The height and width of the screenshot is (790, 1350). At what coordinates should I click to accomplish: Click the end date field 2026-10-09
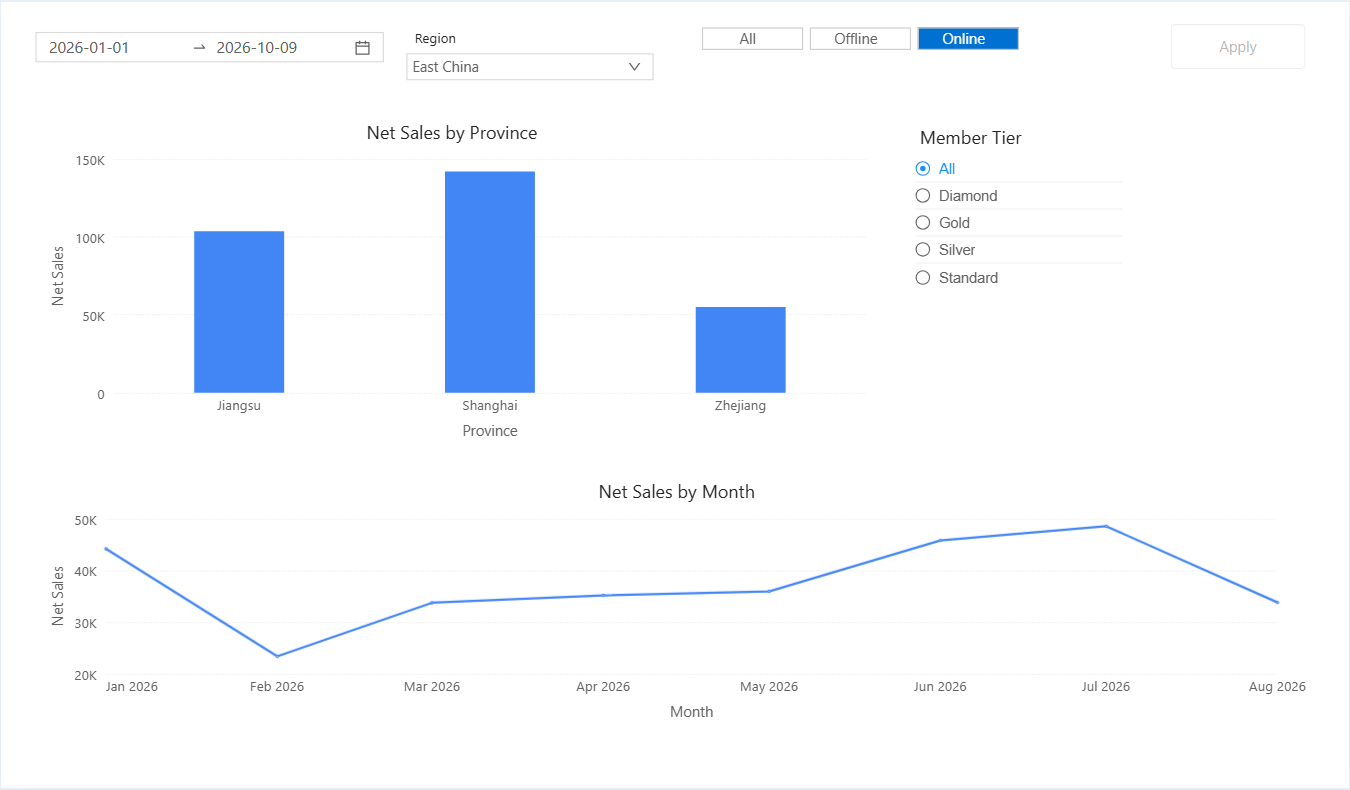257,47
